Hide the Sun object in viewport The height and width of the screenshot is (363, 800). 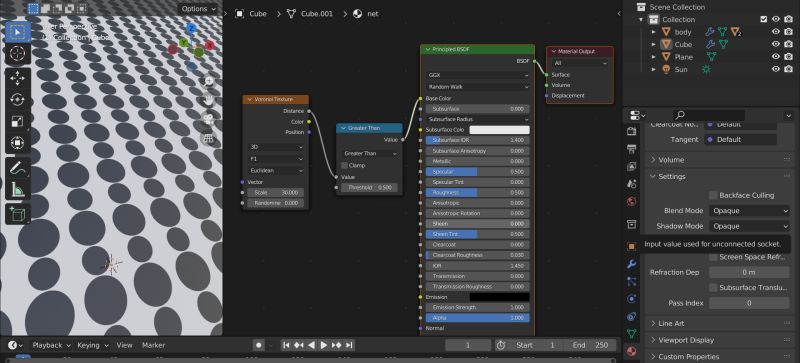coord(776,69)
